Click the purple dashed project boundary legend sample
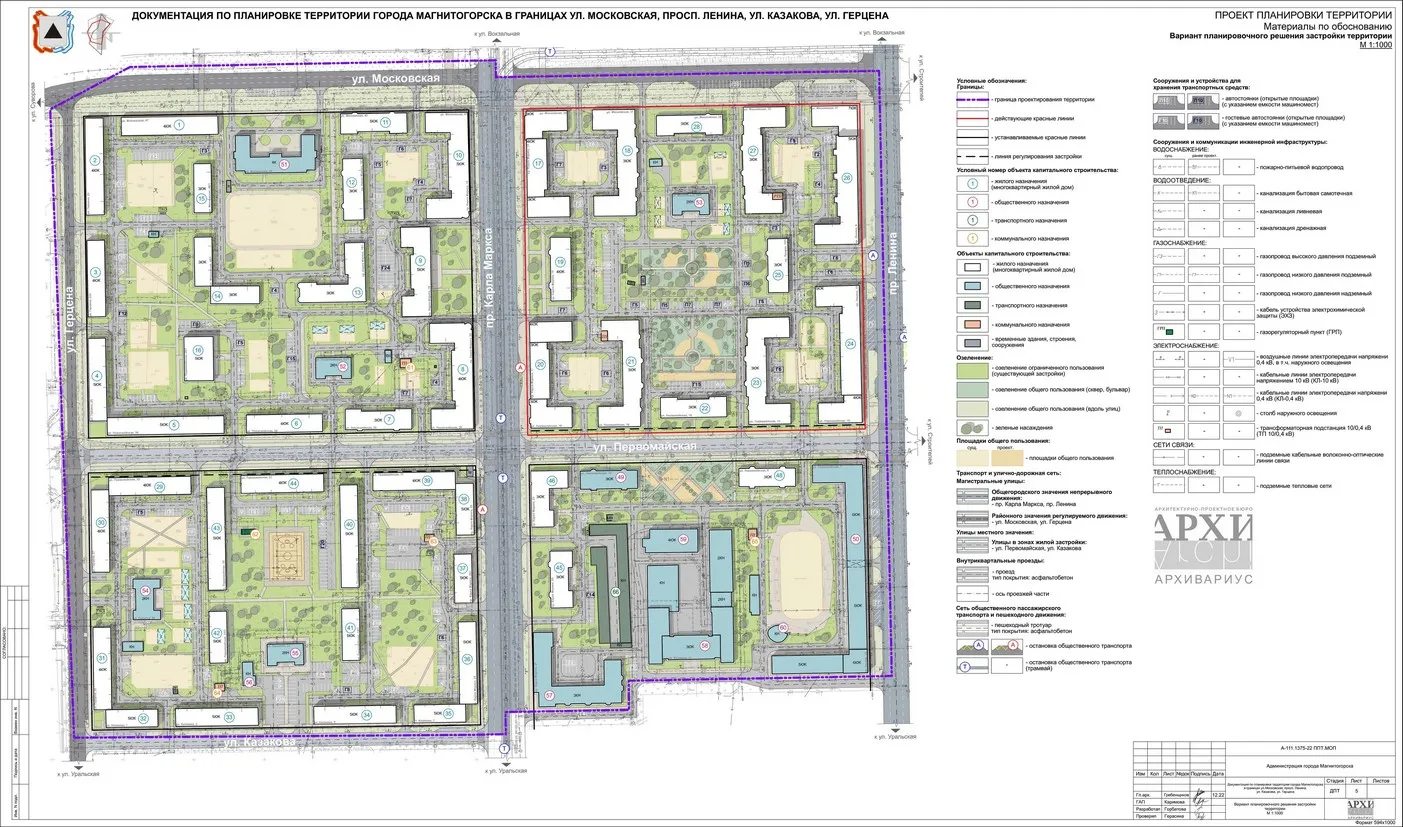Viewport: 1403px width, 827px height. coord(973,99)
